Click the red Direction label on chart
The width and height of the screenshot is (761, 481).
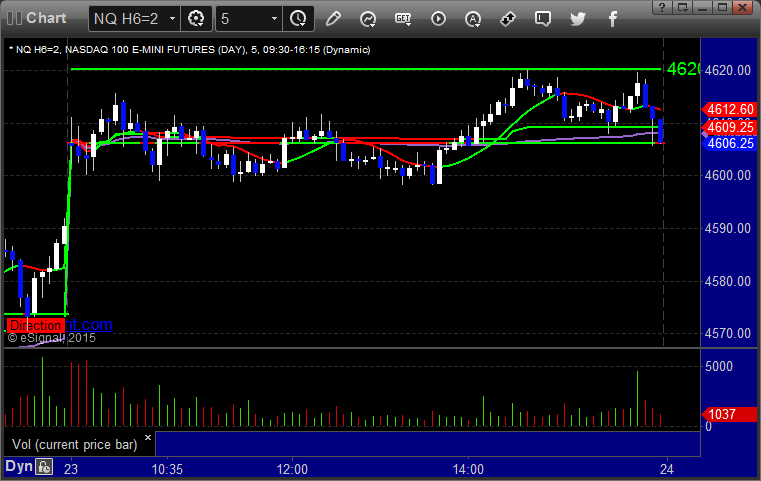click(35, 325)
